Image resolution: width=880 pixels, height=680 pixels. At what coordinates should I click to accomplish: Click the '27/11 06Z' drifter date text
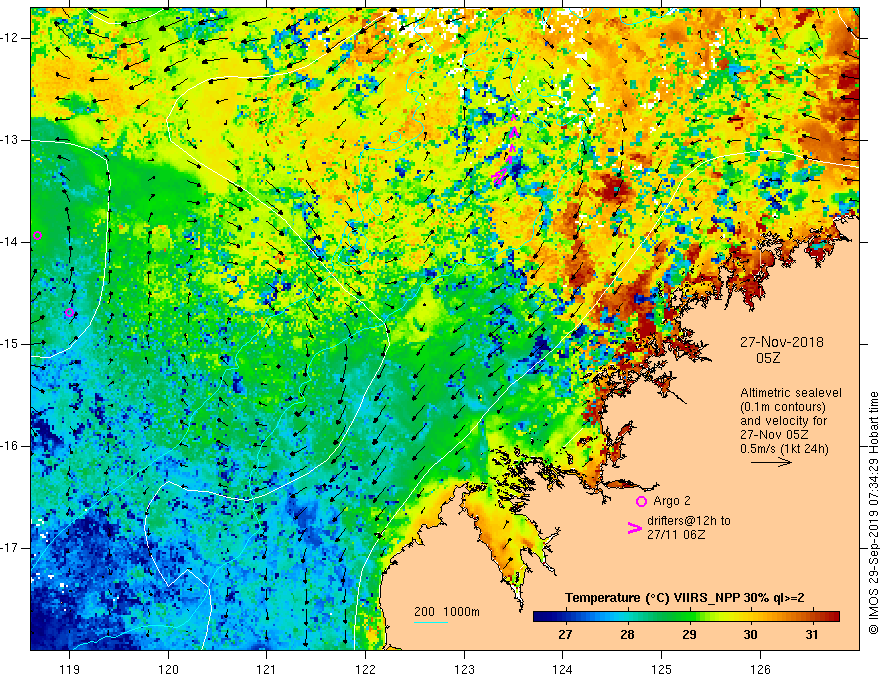tap(676, 535)
